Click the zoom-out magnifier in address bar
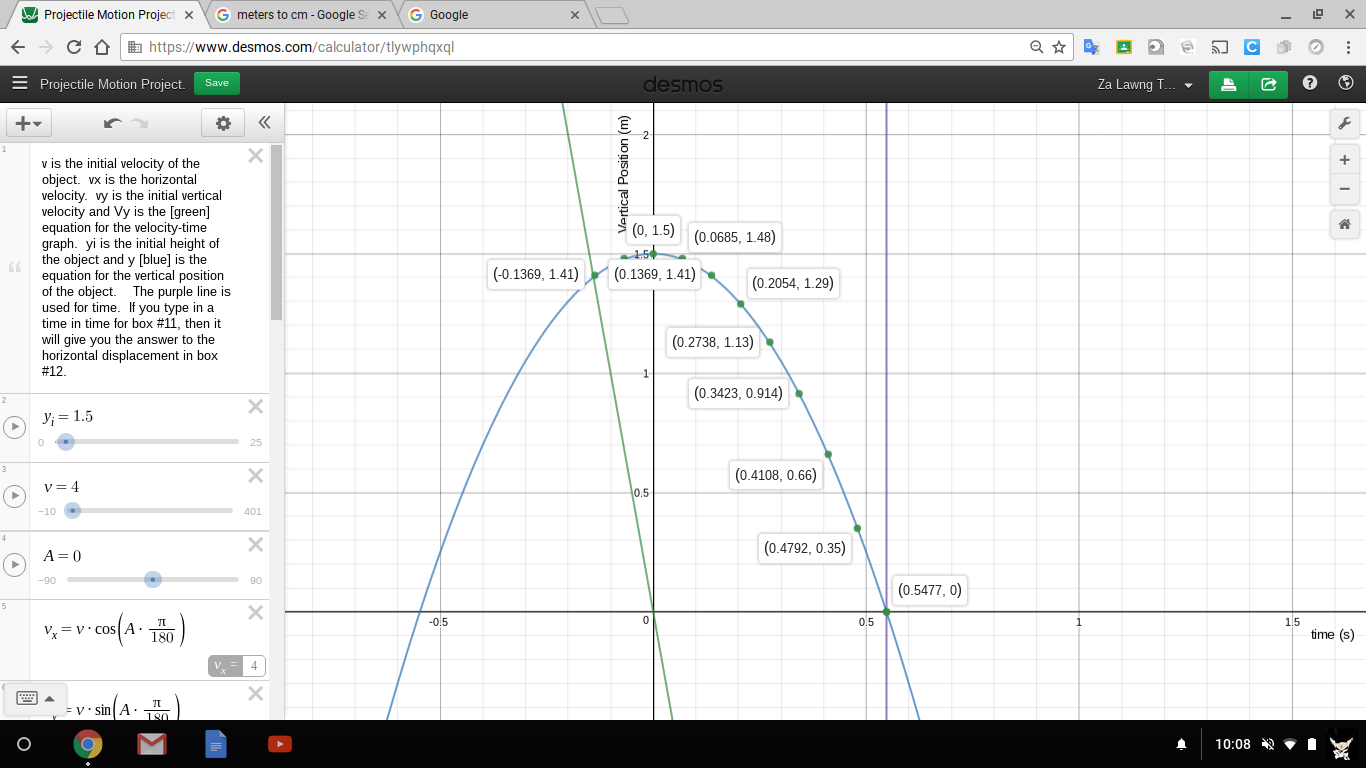Viewport: 1366px width, 768px height. 1038,47
